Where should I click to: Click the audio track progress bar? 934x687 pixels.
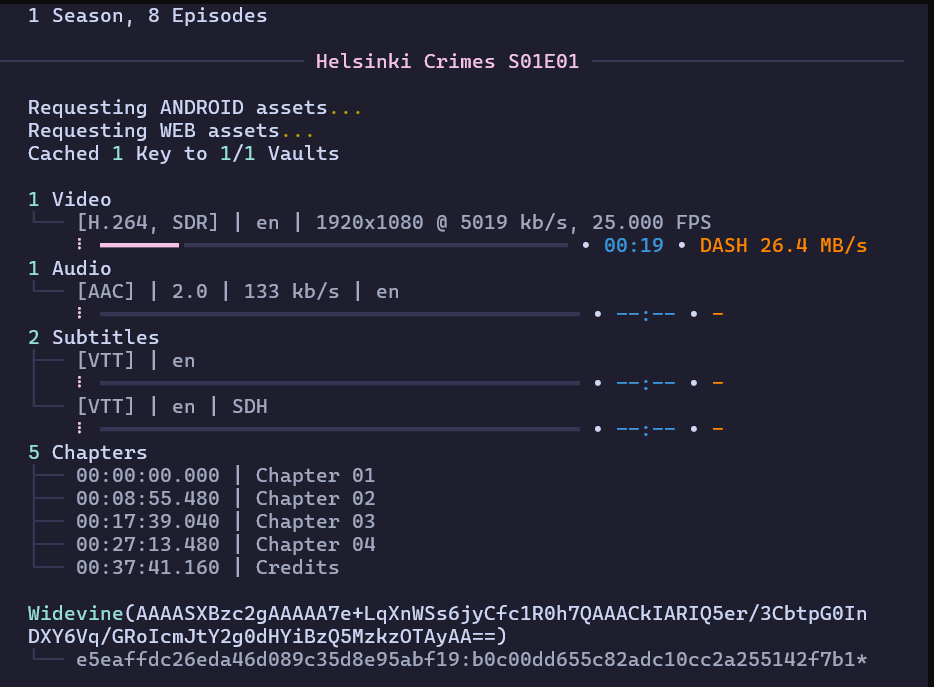[339, 314]
